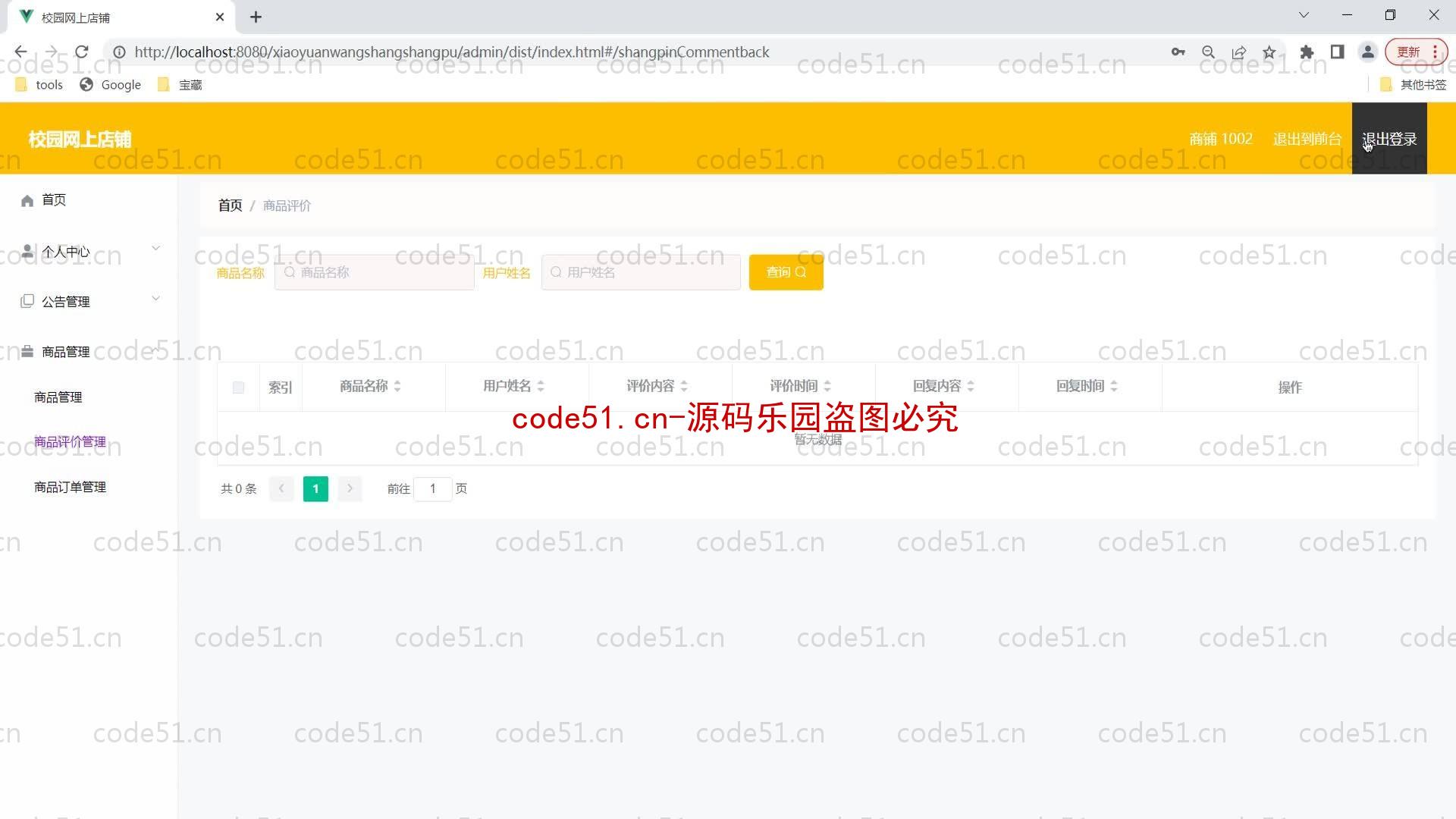Viewport: 1456px width, 819px height.
Task: Open the extensions puzzle icon
Action: [1307, 52]
